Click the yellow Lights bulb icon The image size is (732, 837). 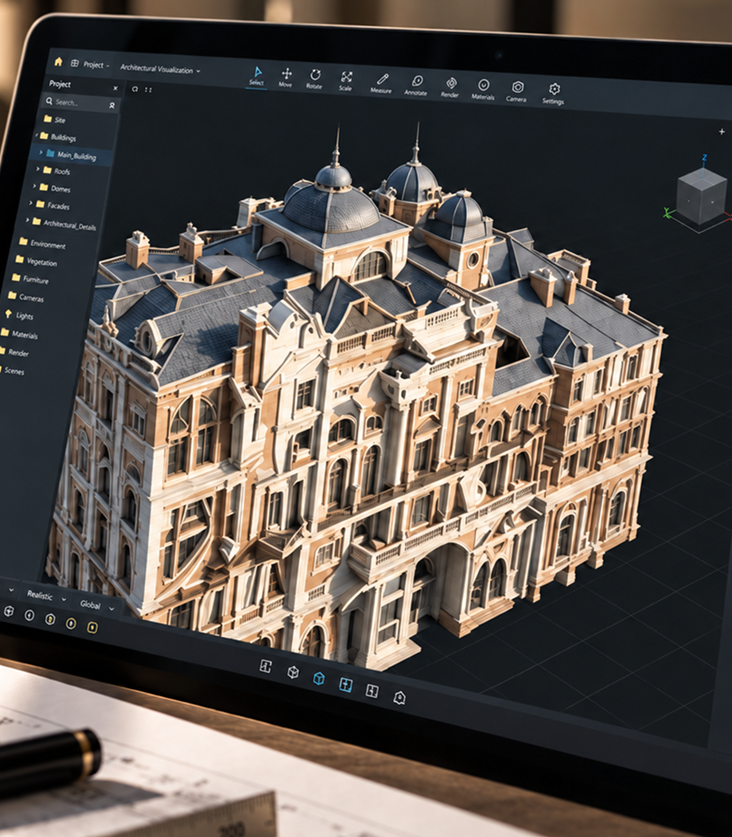pyautogui.click(x=8, y=314)
